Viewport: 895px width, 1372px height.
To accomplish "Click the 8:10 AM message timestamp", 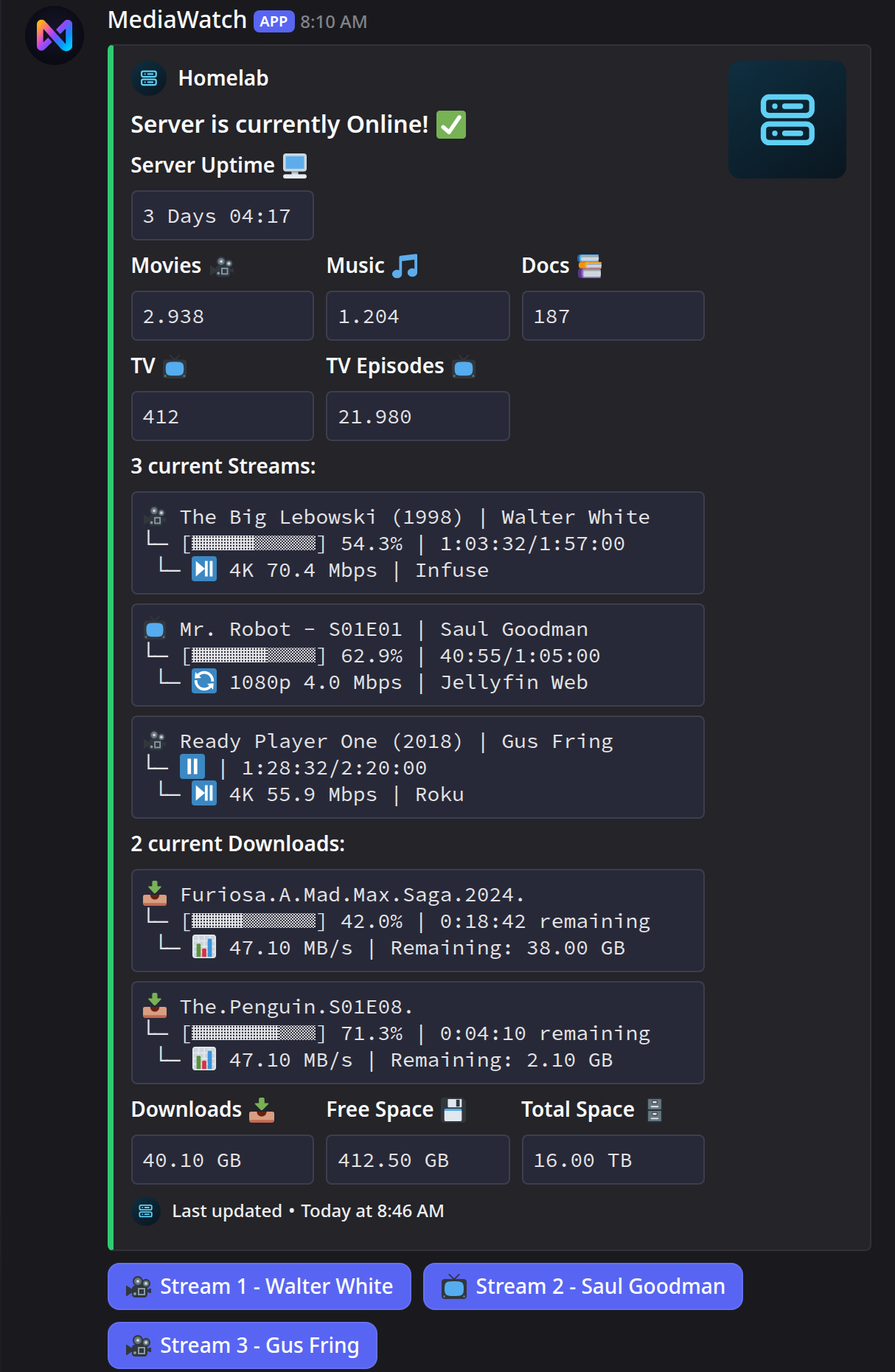I will pos(333,22).
